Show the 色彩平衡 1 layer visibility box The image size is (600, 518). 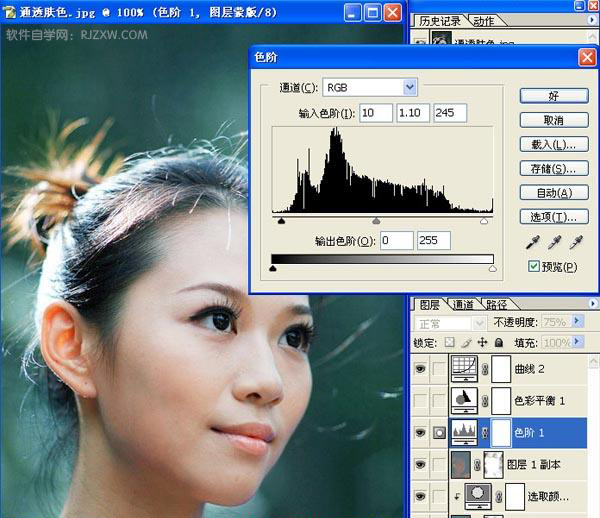click(420, 401)
